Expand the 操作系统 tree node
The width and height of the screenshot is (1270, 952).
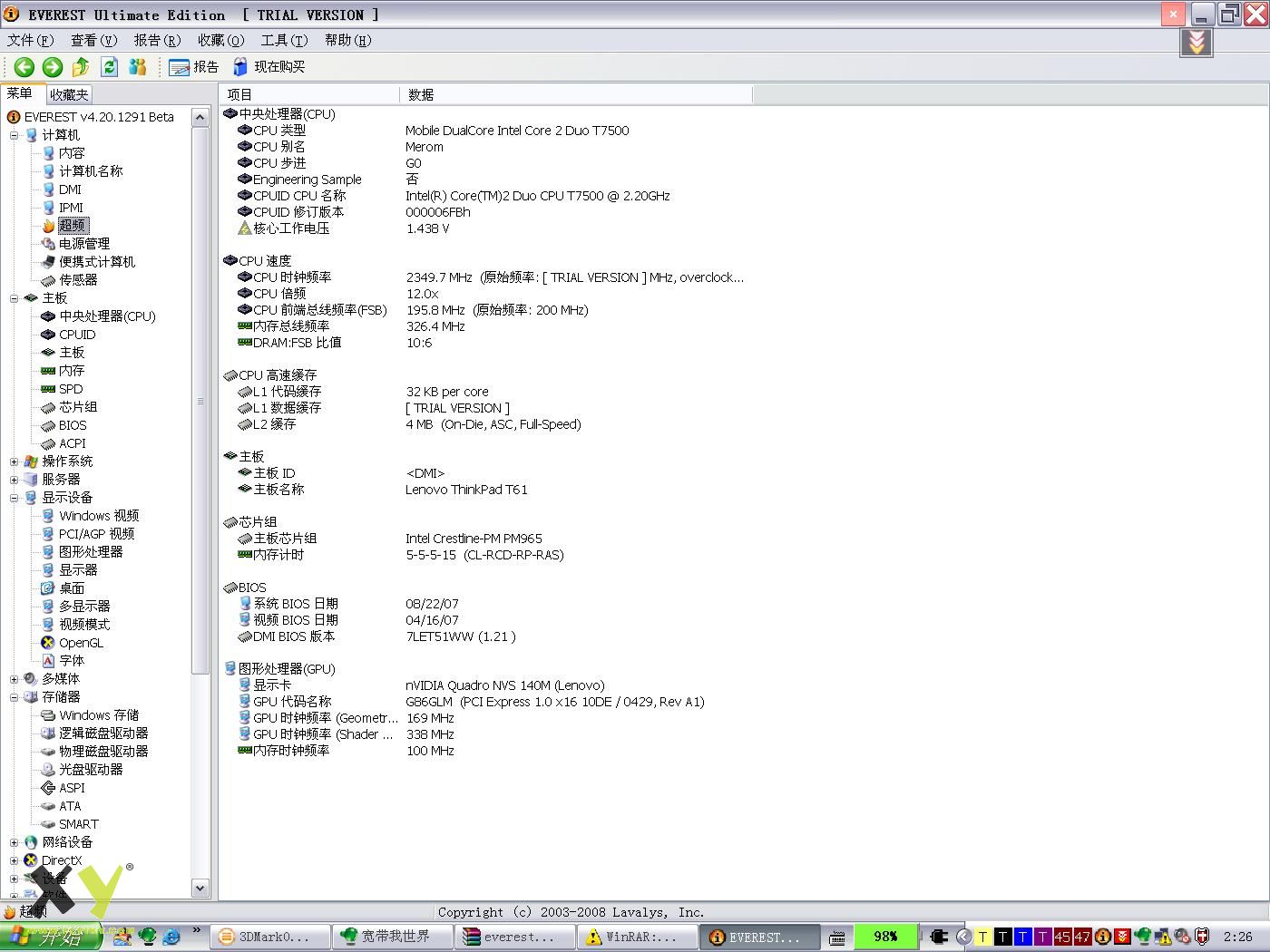[14, 461]
